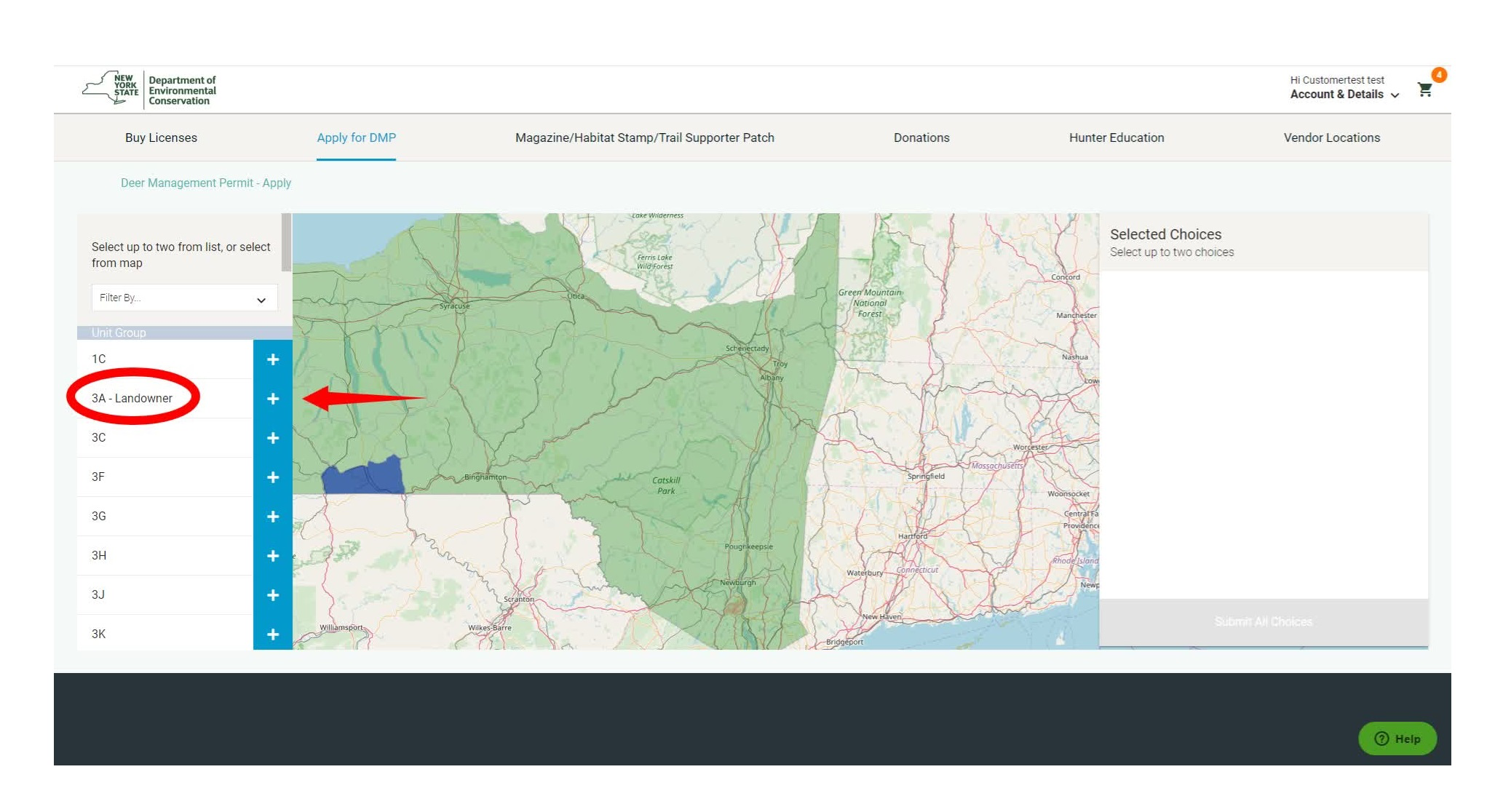Add unit 3G with plus icon
Viewport: 1511px width, 812px height.
(273, 517)
